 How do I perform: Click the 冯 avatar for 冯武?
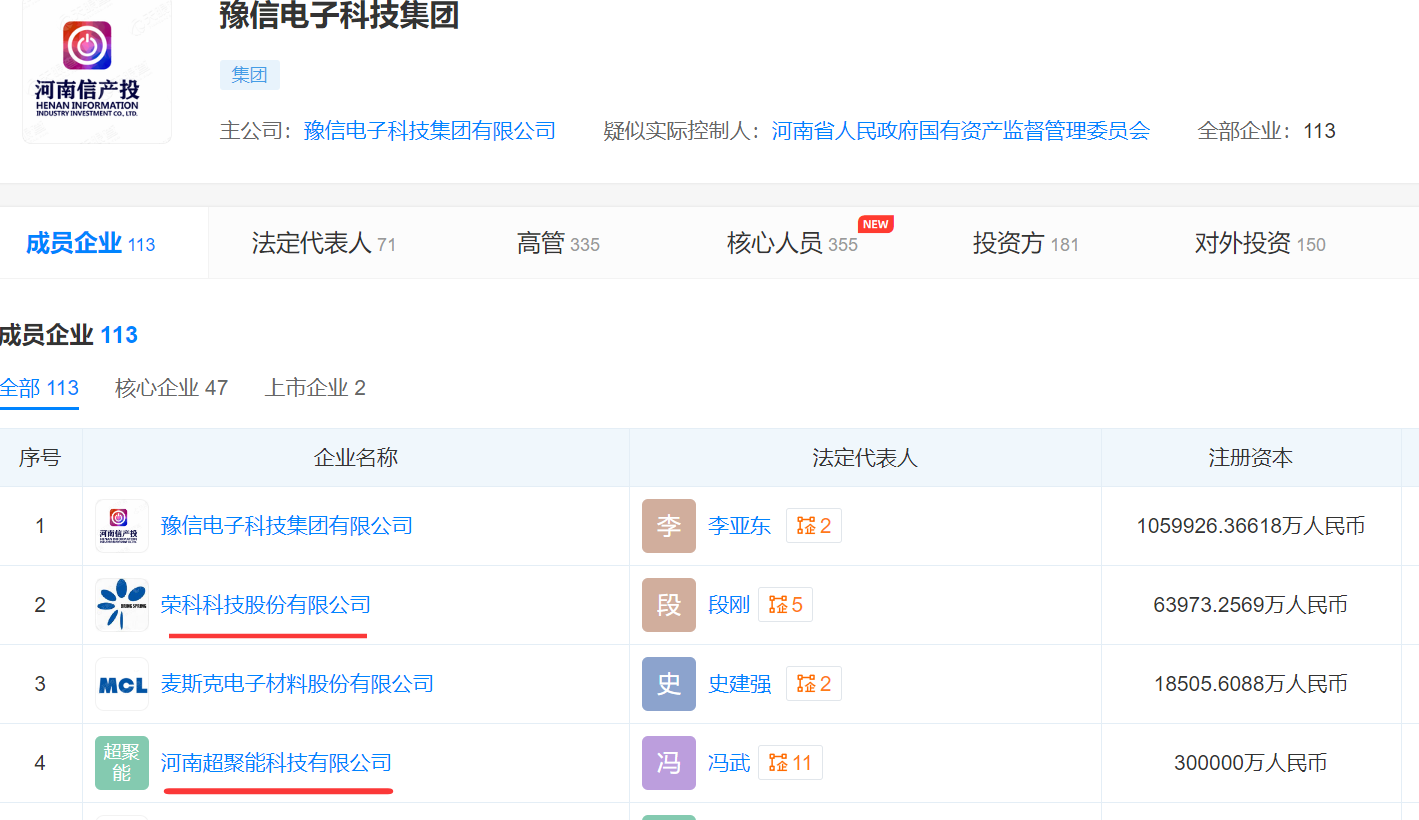(x=668, y=763)
